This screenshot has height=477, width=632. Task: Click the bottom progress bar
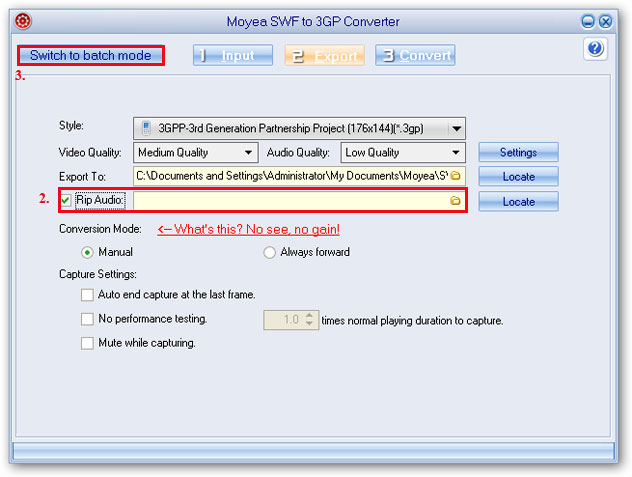[x=314, y=451]
